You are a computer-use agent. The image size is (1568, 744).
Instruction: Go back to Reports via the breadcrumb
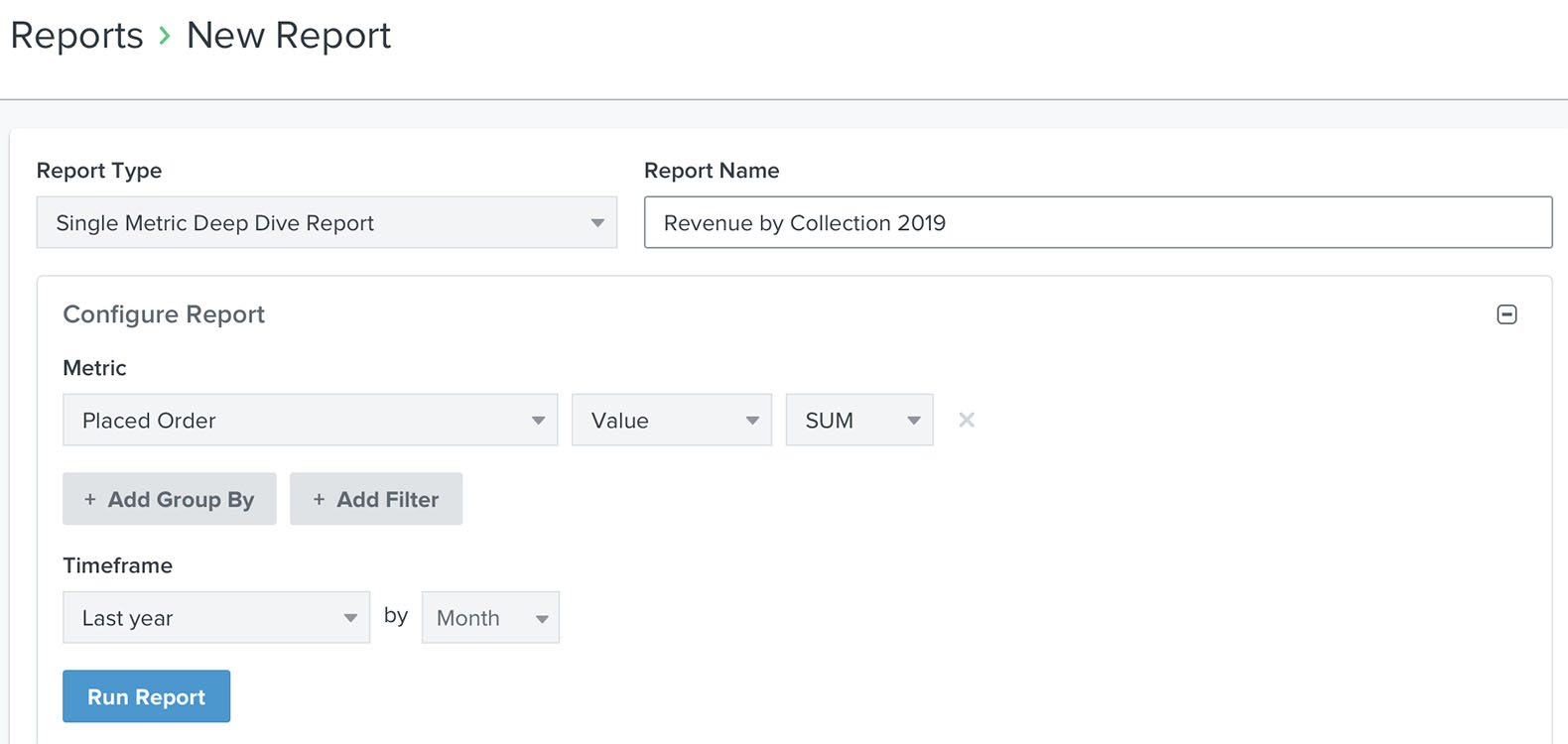[x=77, y=36]
